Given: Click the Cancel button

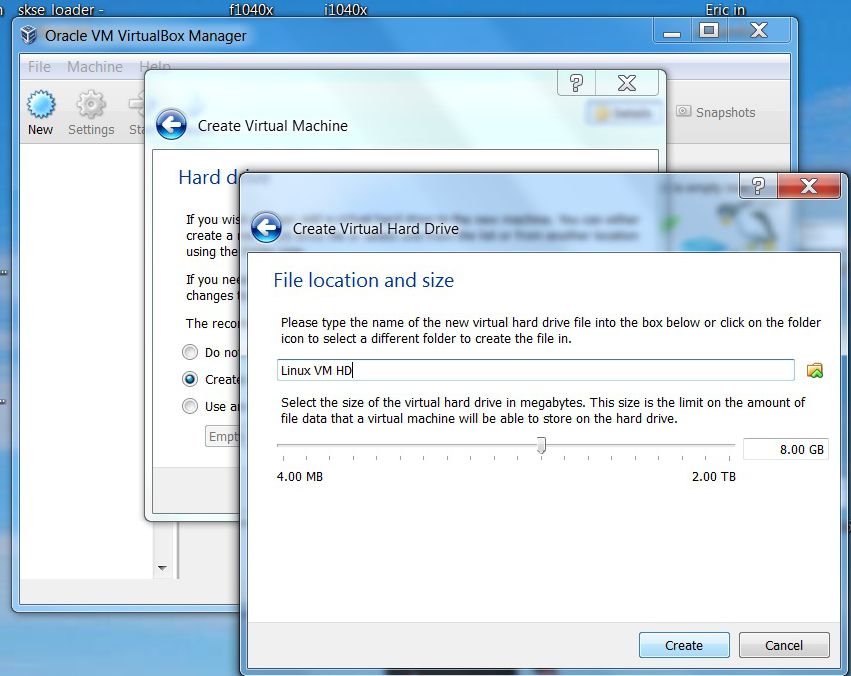Looking at the screenshot, I should [784, 645].
